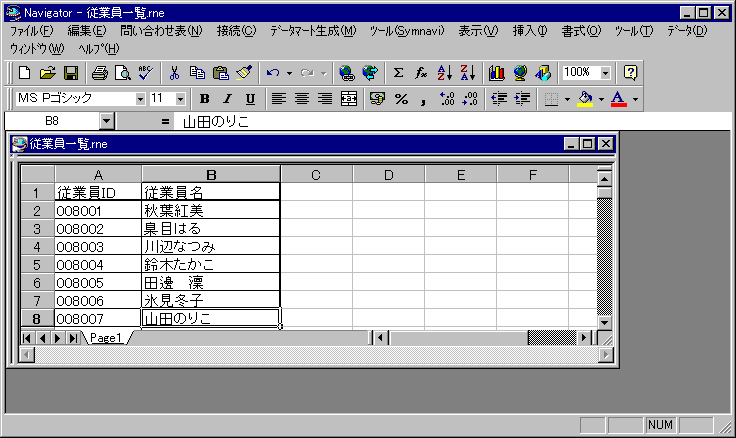
Task: Open the データマート生成(M) menu
Action: [x=313, y=31]
